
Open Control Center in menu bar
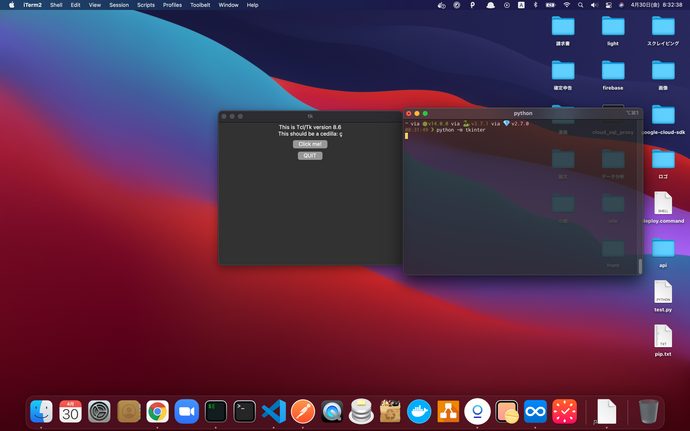tap(608, 5)
